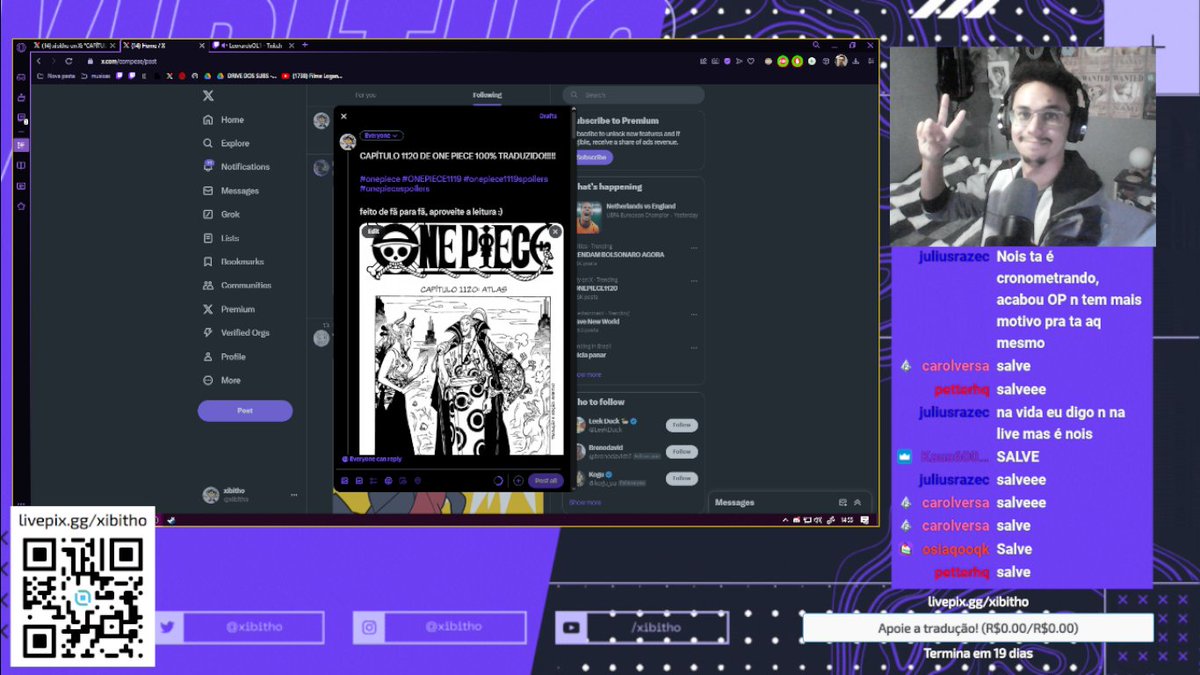Viewport: 1200px width, 675px height.
Task: Click the emoji icon in compose toolbar
Action: tap(389, 481)
